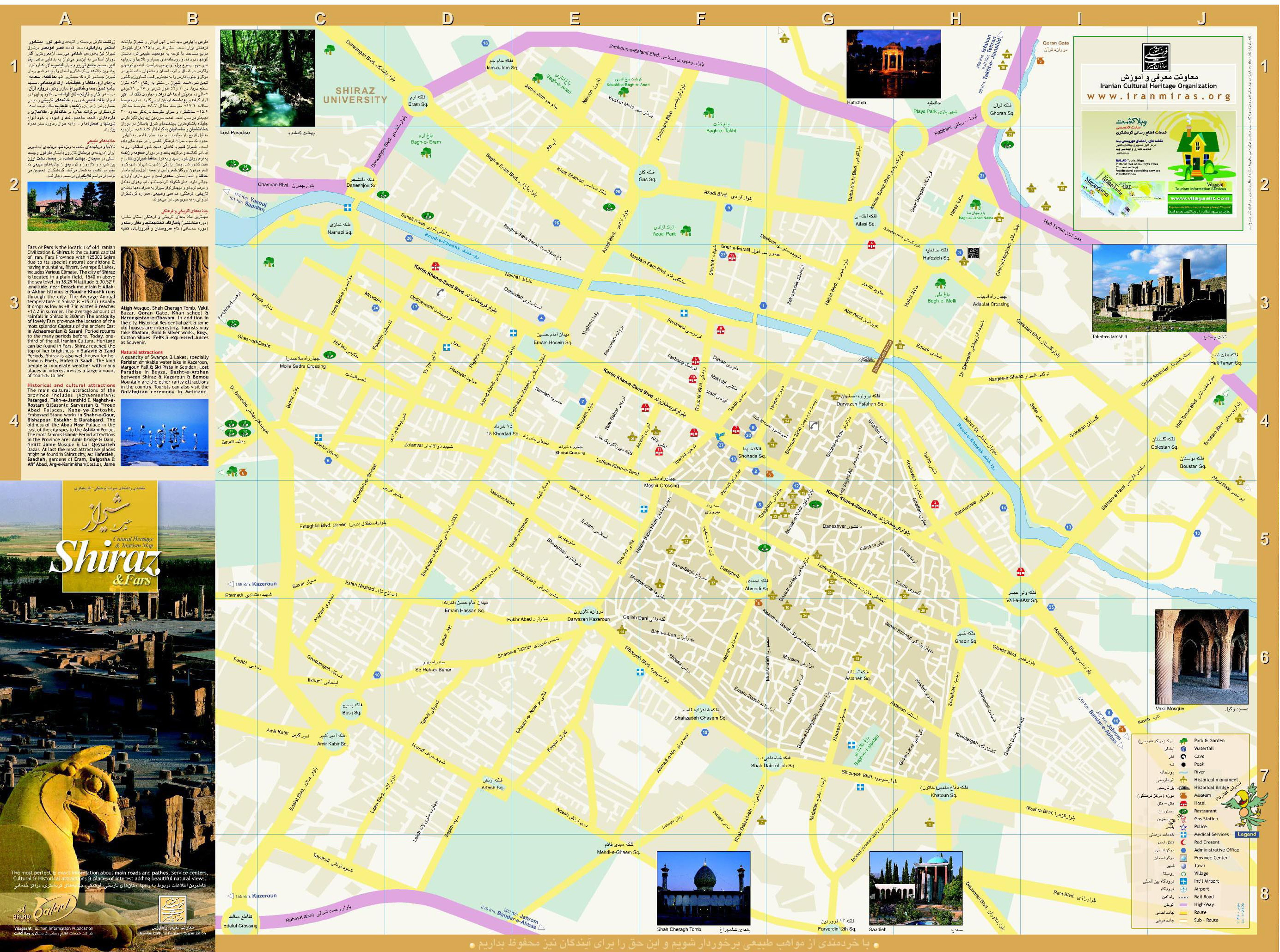Click the Red Crescent legend icon
The width and height of the screenshot is (1280, 952).
[1184, 842]
